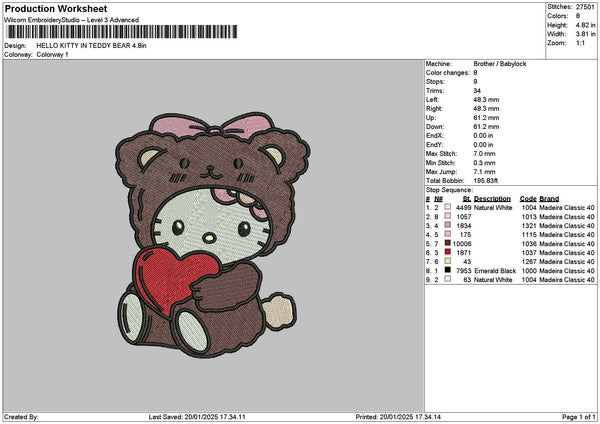Click the Production Worksheet title

(x=56, y=9)
